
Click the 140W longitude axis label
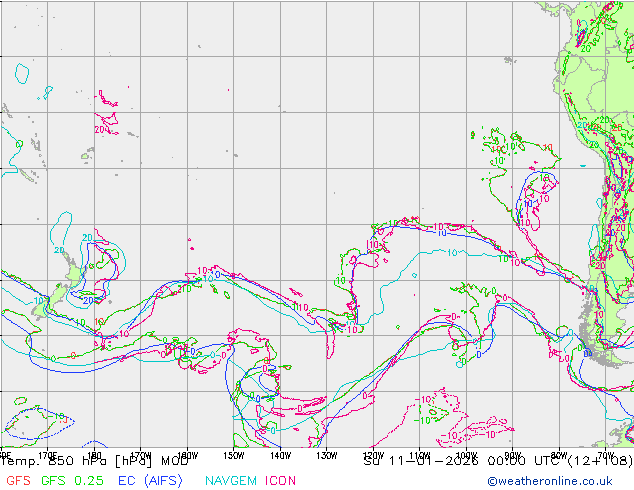[280, 456]
